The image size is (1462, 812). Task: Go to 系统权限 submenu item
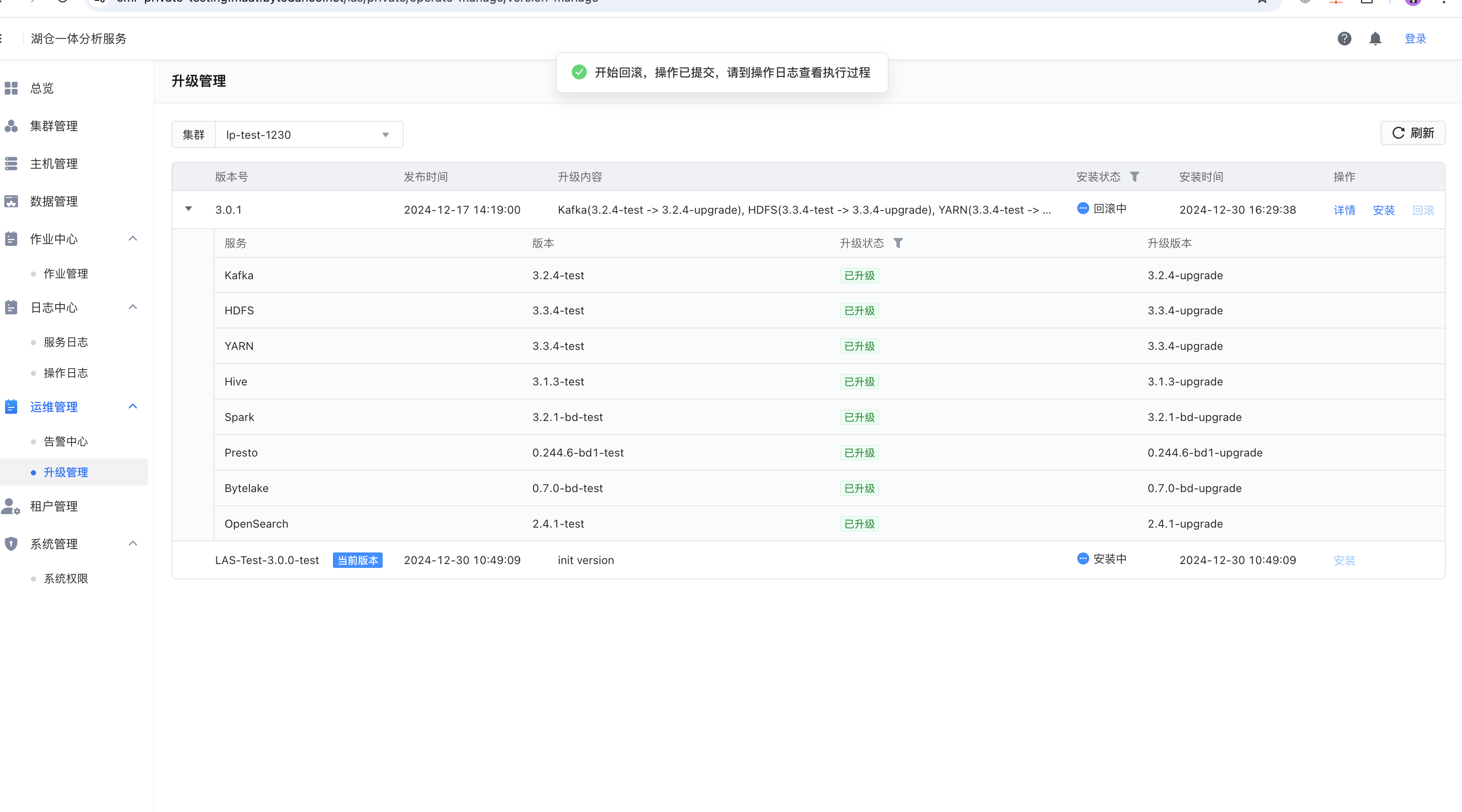click(x=66, y=578)
